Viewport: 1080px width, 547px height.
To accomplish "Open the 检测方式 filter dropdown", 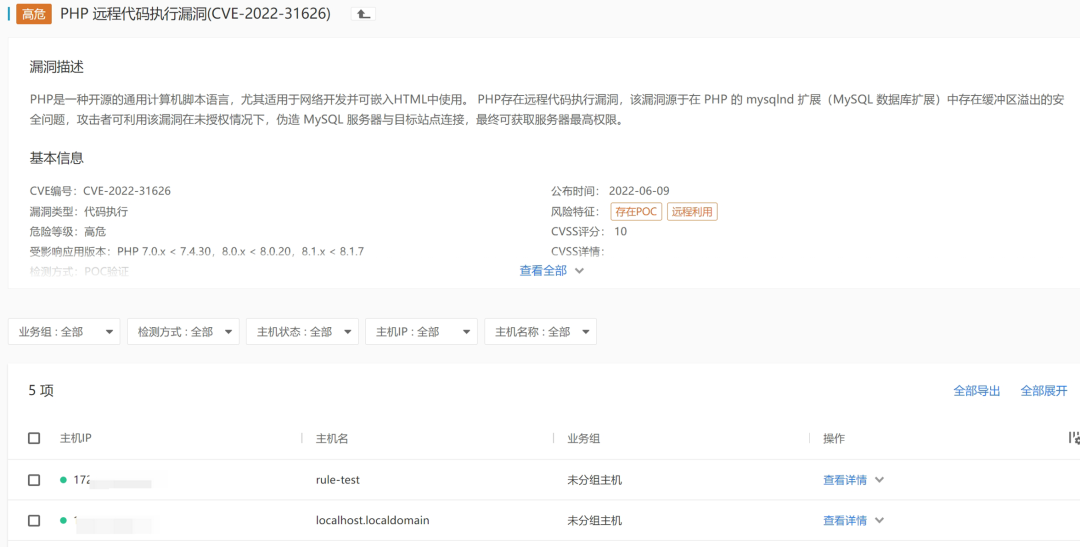I will point(183,331).
